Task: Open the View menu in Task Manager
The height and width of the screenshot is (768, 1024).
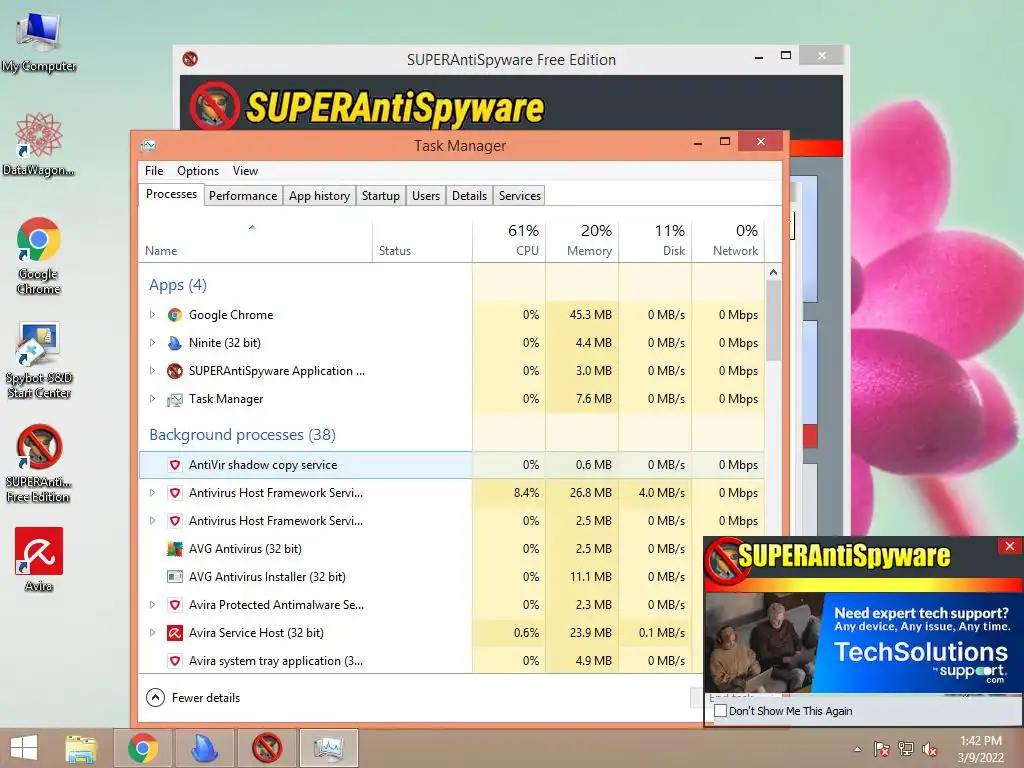Action: click(x=245, y=170)
